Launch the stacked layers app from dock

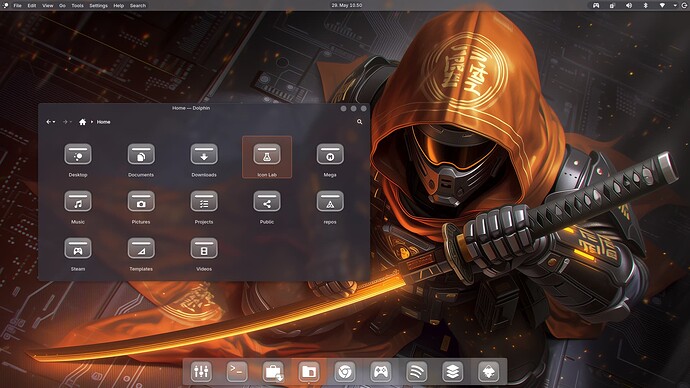point(453,372)
